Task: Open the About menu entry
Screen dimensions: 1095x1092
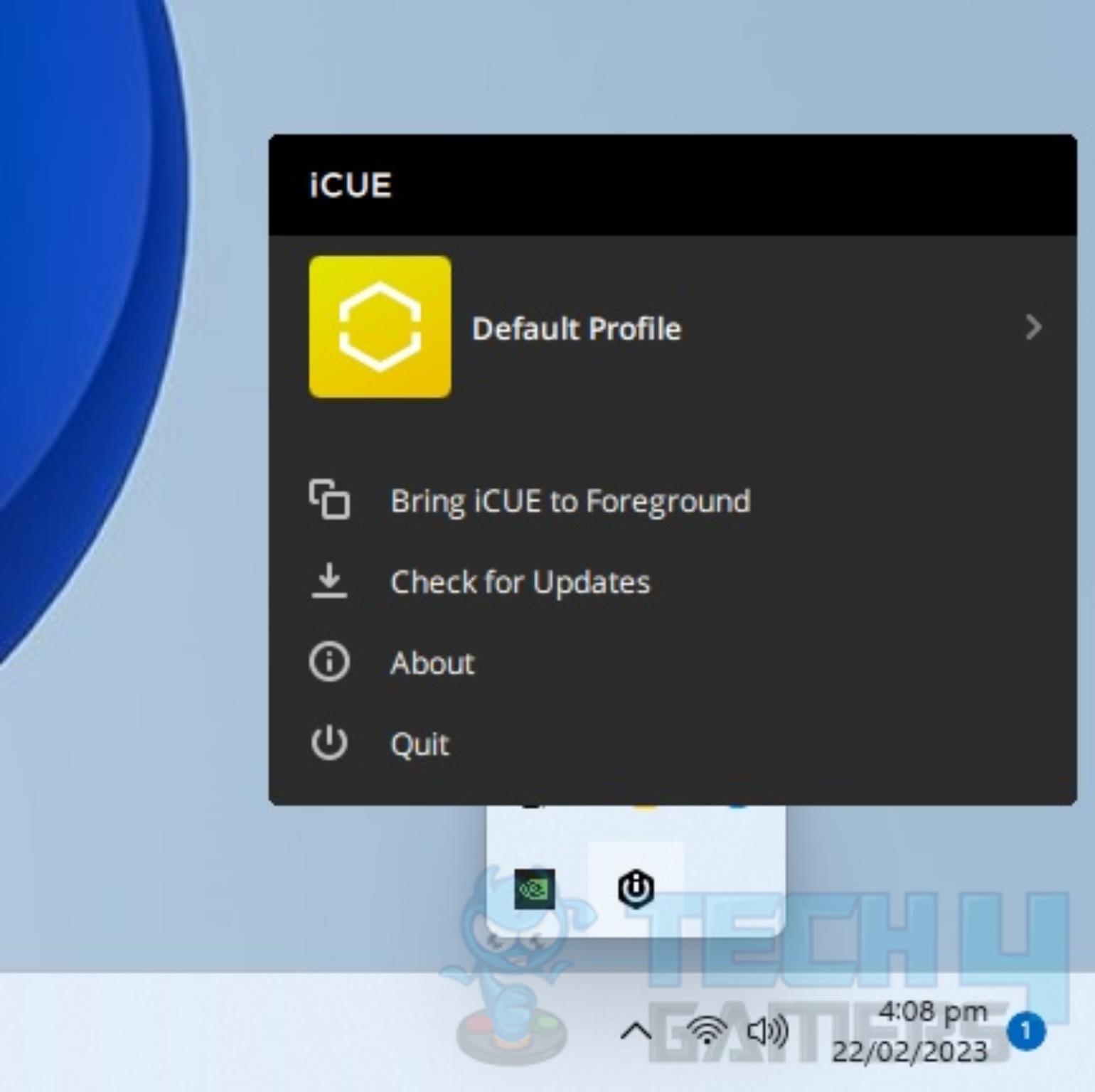Action: pyautogui.click(x=432, y=663)
